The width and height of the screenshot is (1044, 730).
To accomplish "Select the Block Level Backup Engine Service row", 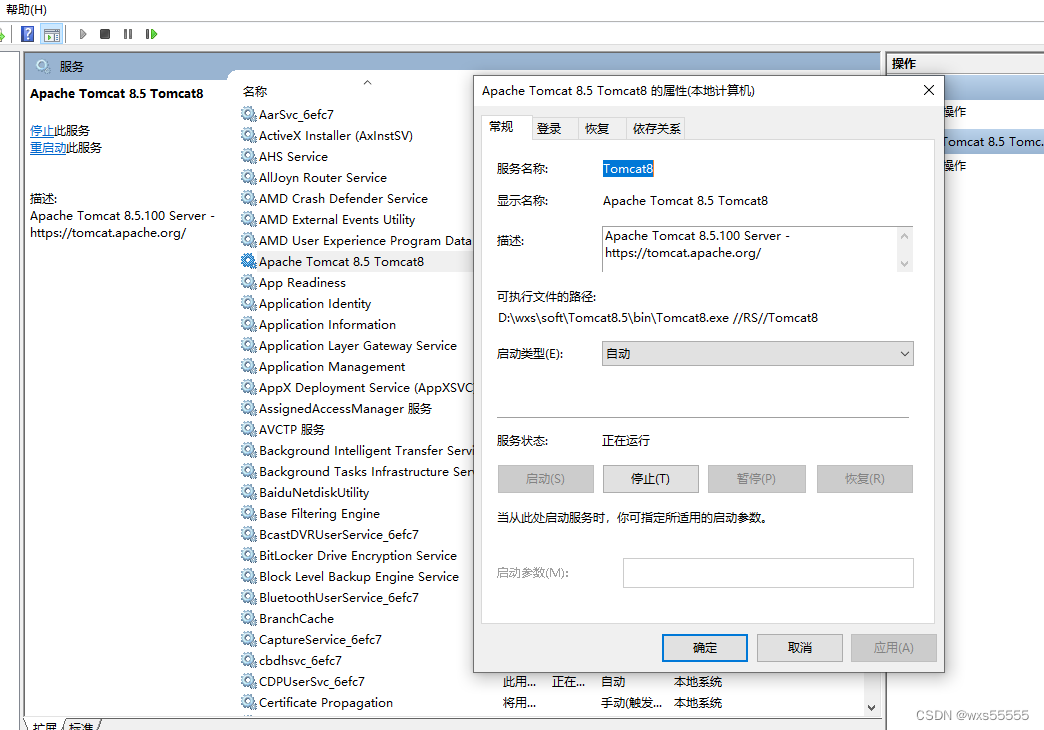I will click(x=357, y=576).
